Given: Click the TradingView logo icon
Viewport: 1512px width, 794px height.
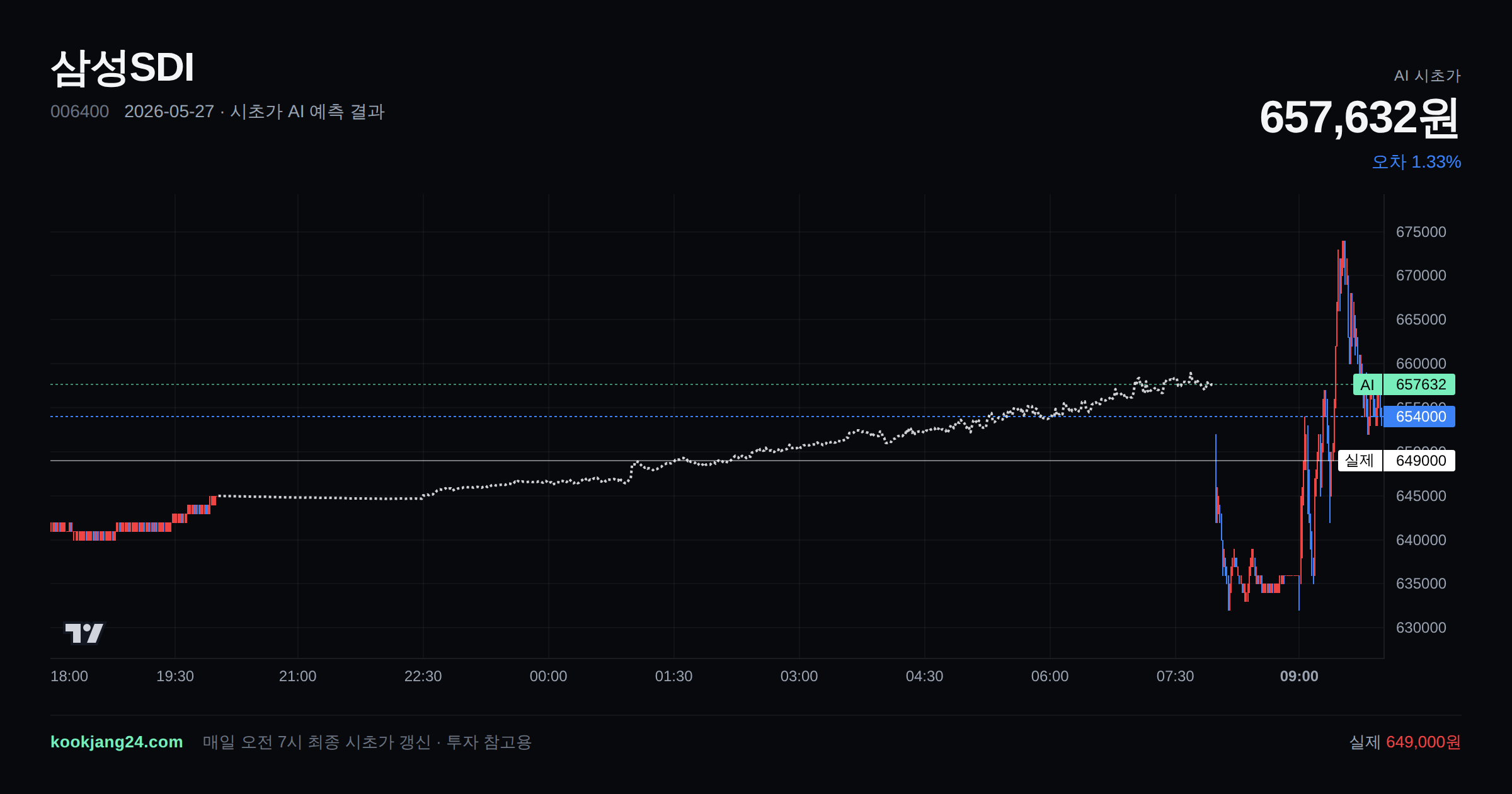Looking at the screenshot, I should click(x=84, y=633).
